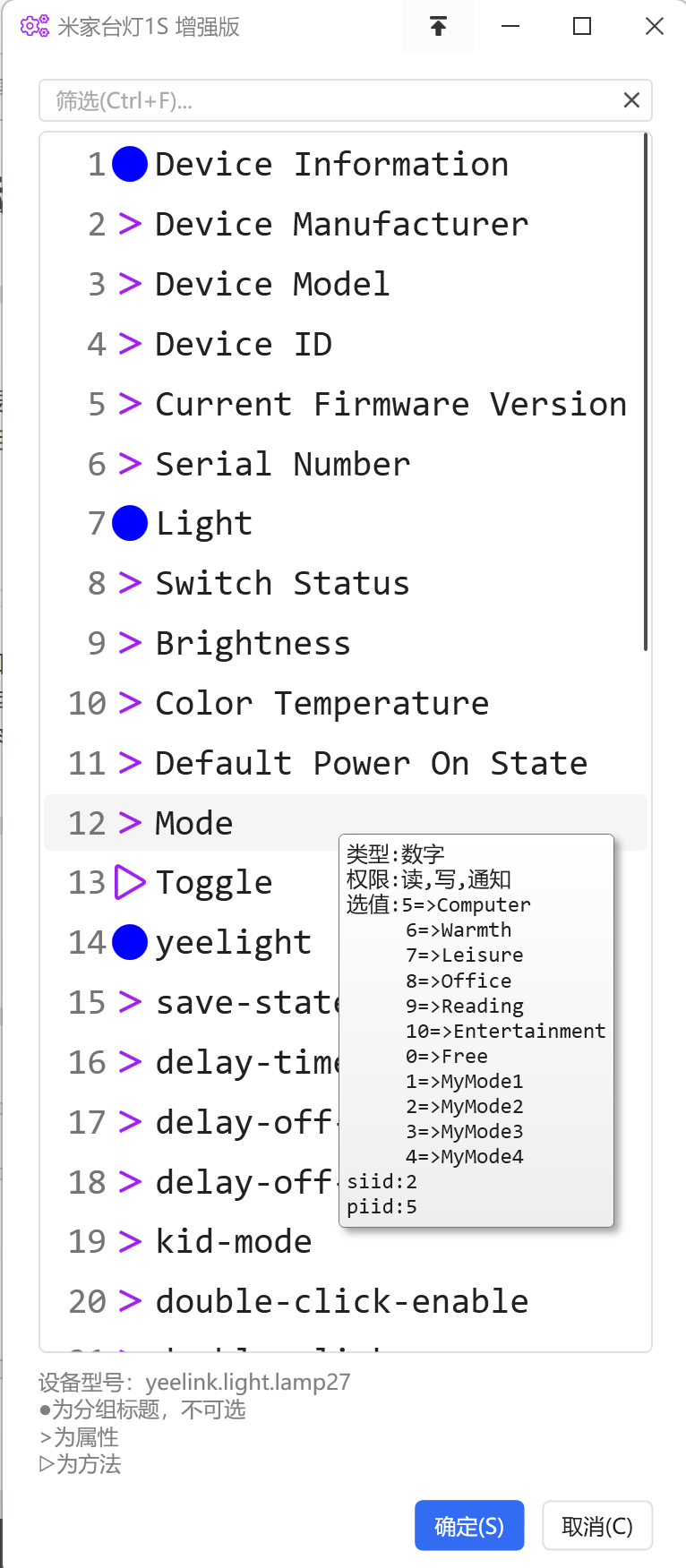Viewport: 686px width, 1568px height.
Task: Choose Current Firmware Version entry
Action: 345,404
